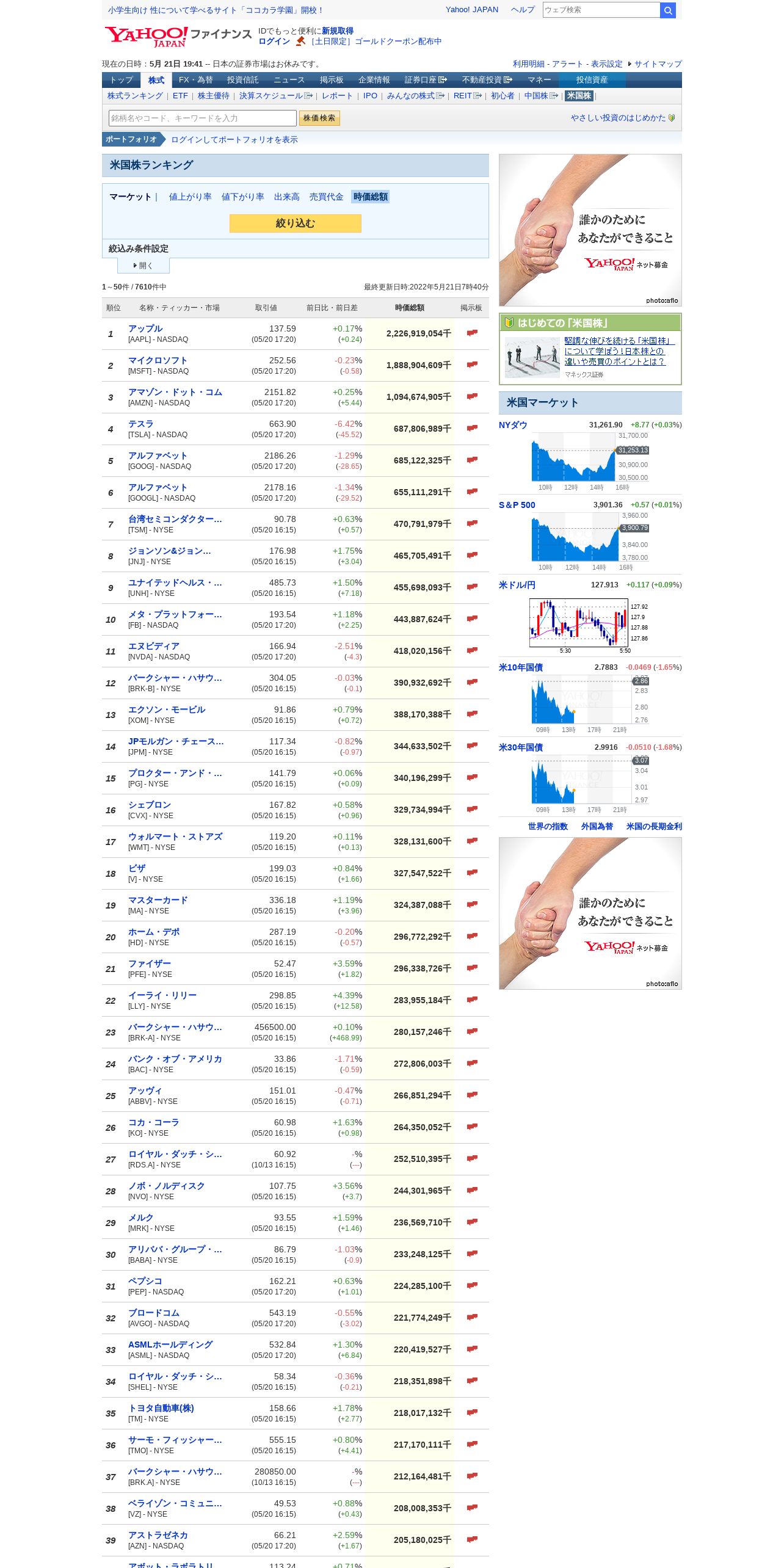Open the 米ドル/円 candlestick chart
This screenshot has height=1568, width=784.
click(x=589, y=626)
